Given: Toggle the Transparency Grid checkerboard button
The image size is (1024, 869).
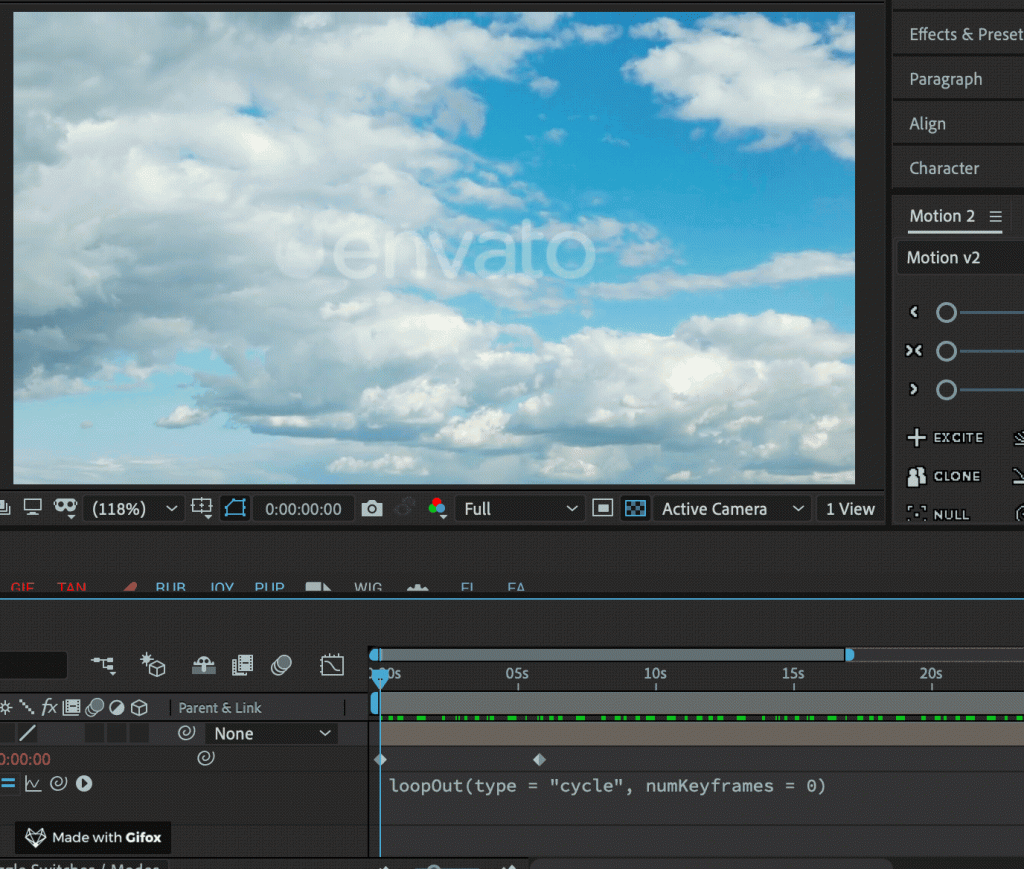Looking at the screenshot, I should (634, 509).
